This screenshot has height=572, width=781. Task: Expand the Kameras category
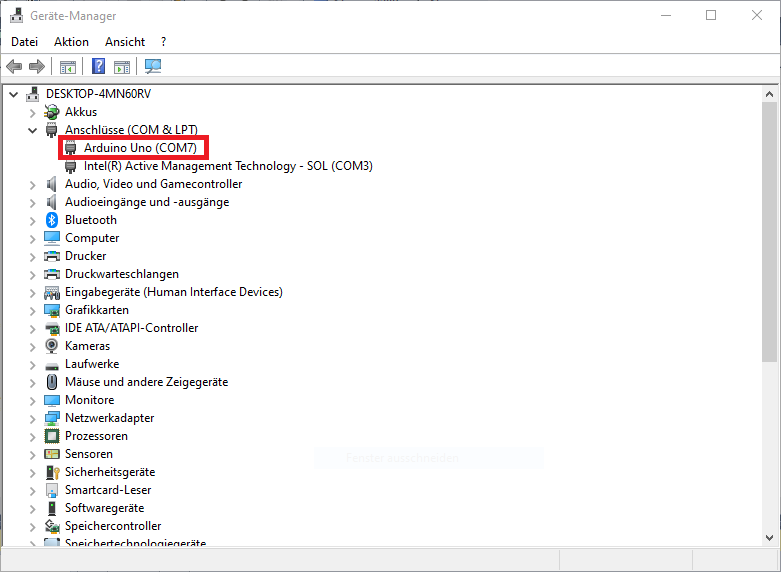pos(33,347)
